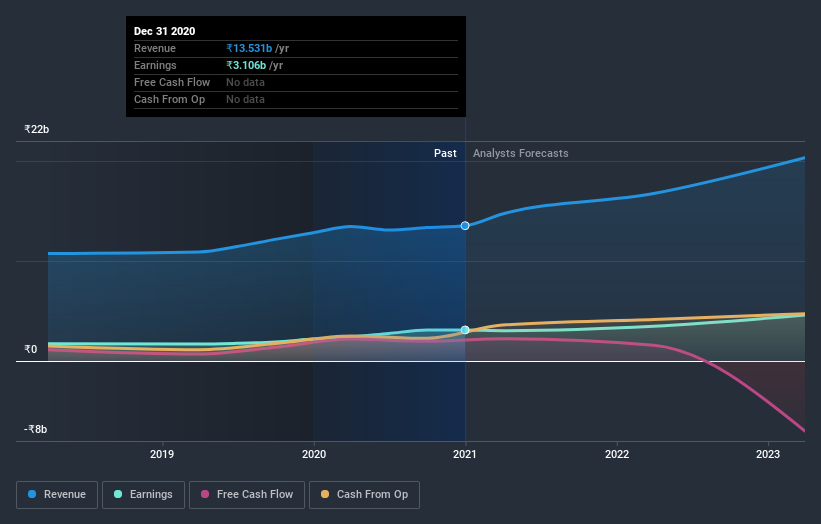821x524 pixels.
Task: Toggle the Free Cash Flow legend series
Action: click(247, 495)
